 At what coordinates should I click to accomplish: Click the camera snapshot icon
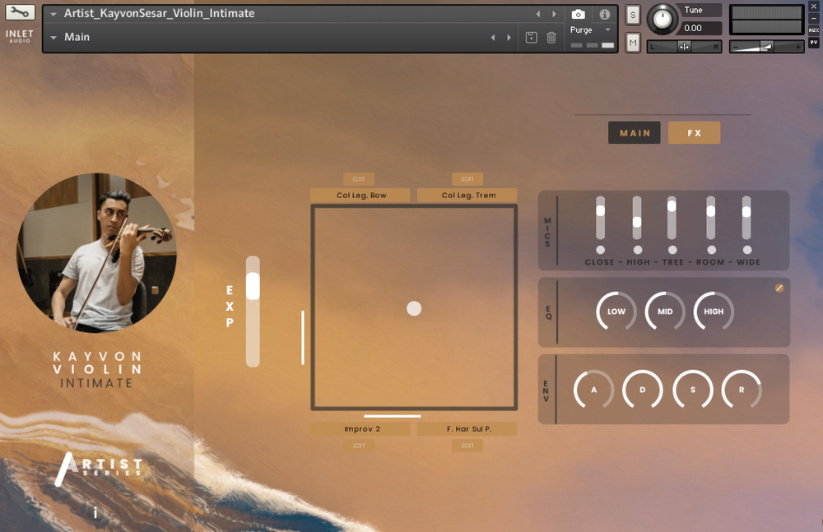pyautogui.click(x=578, y=14)
